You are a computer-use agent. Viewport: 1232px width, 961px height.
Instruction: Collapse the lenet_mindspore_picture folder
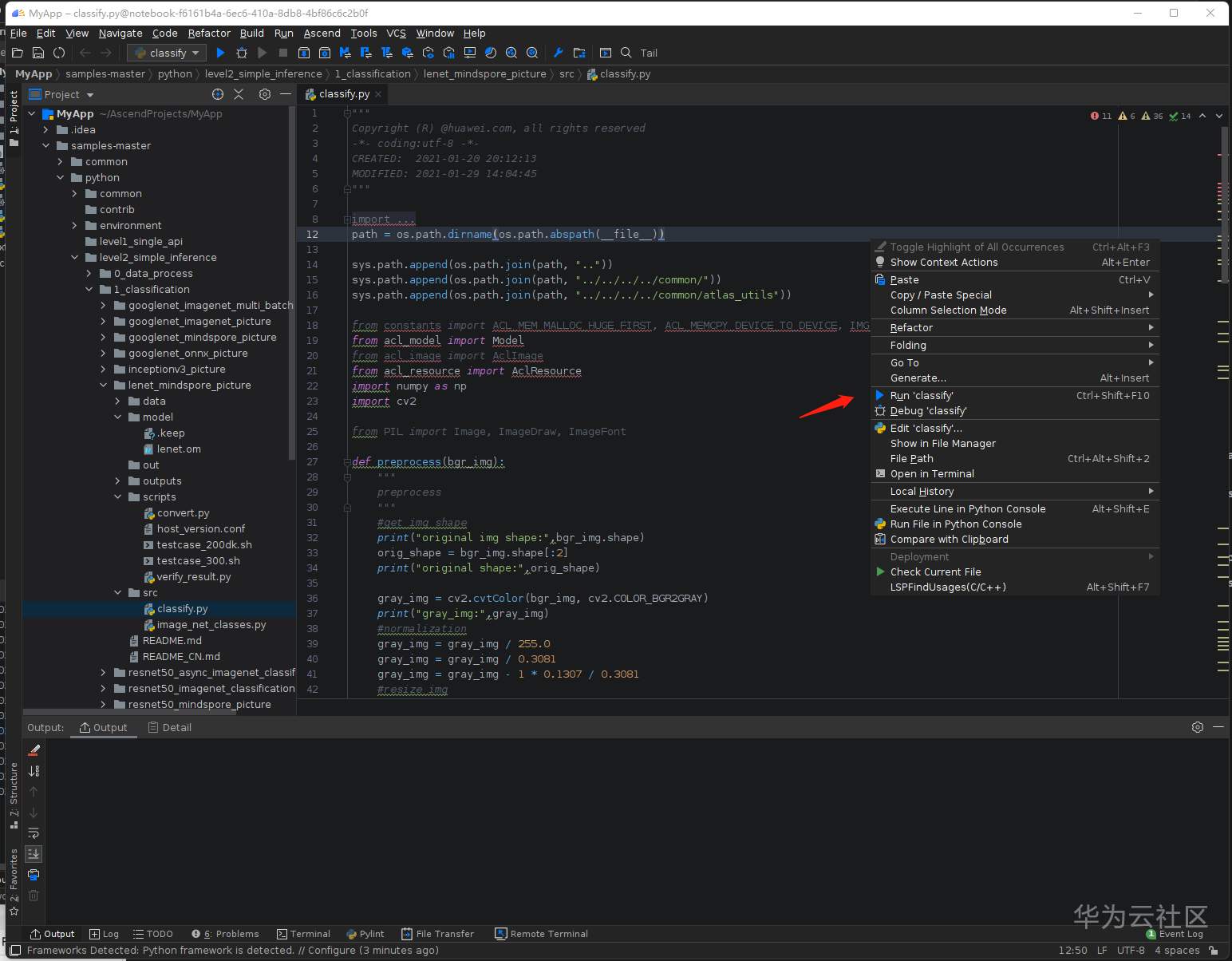coord(103,386)
